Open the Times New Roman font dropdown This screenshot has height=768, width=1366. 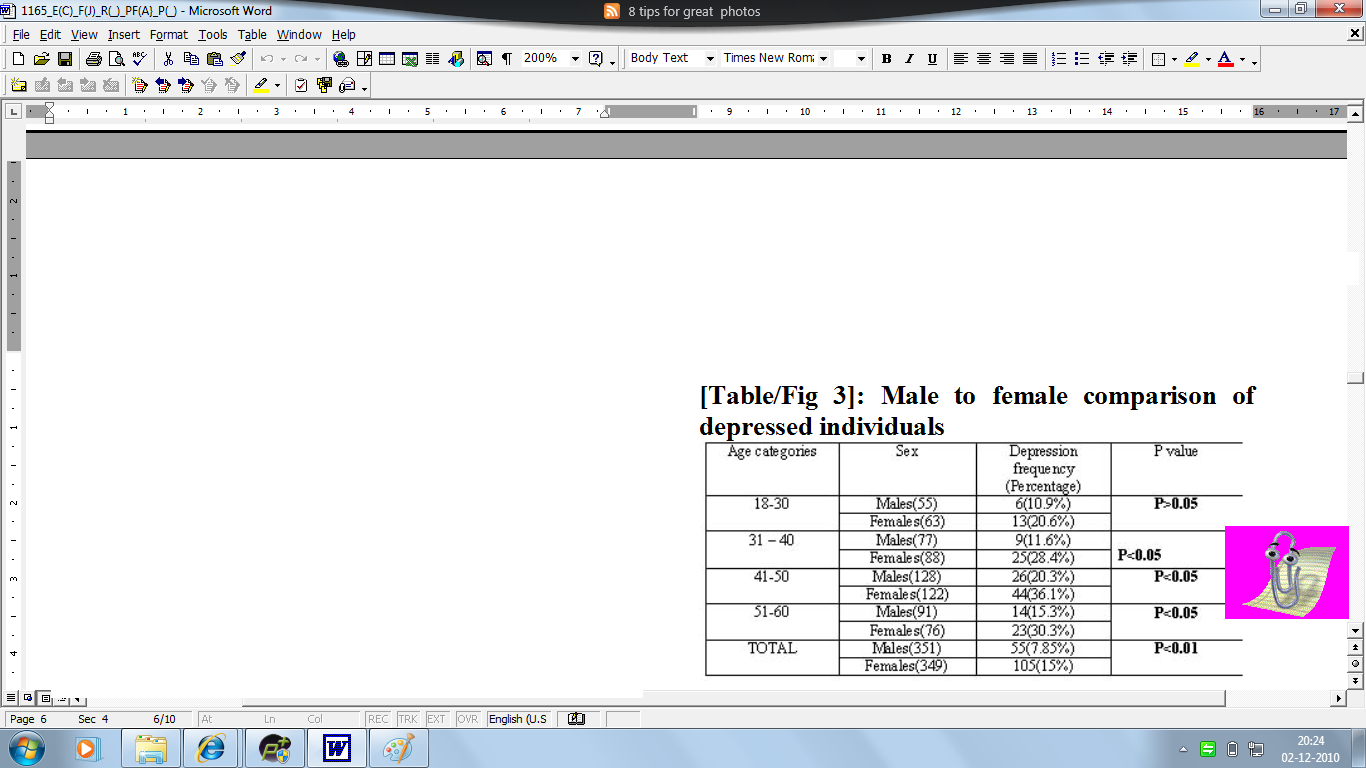(823, 59)
